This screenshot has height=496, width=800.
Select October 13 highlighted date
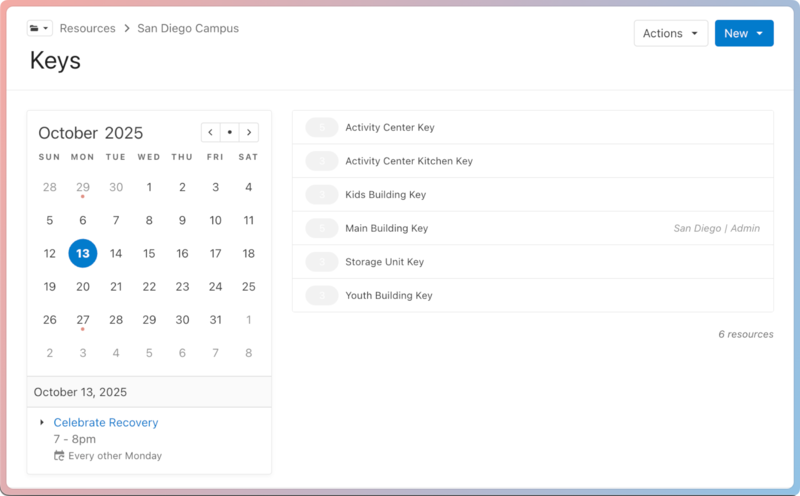[83, 254]
